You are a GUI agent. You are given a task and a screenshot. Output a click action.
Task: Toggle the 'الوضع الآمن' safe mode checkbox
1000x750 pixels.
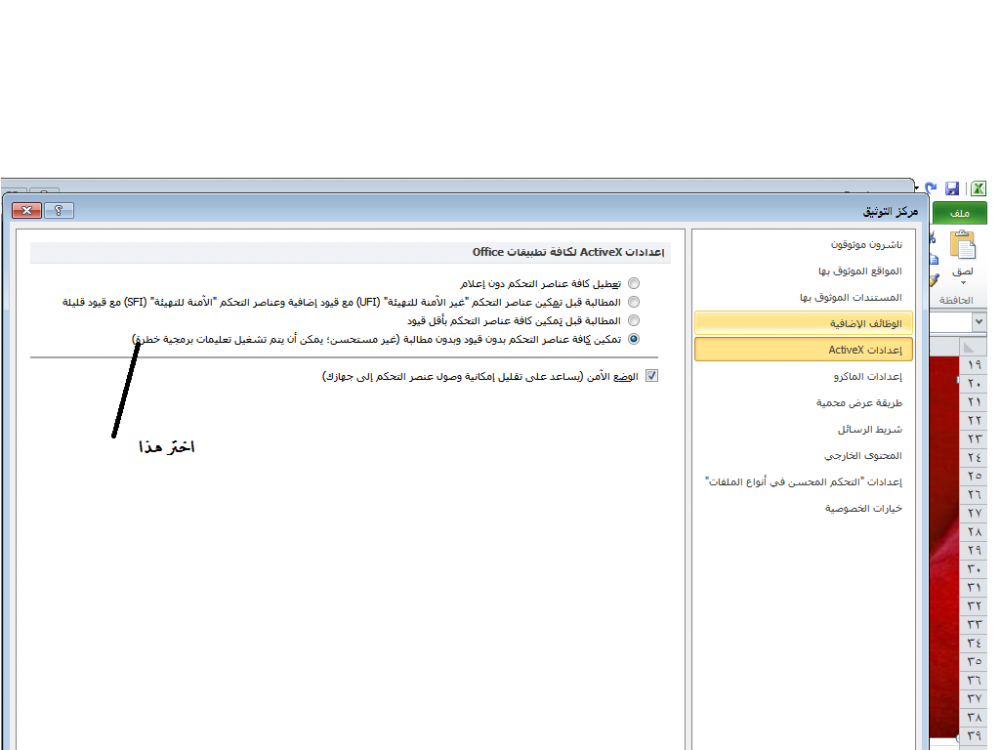pyautogui.click(x=651, y=376)
